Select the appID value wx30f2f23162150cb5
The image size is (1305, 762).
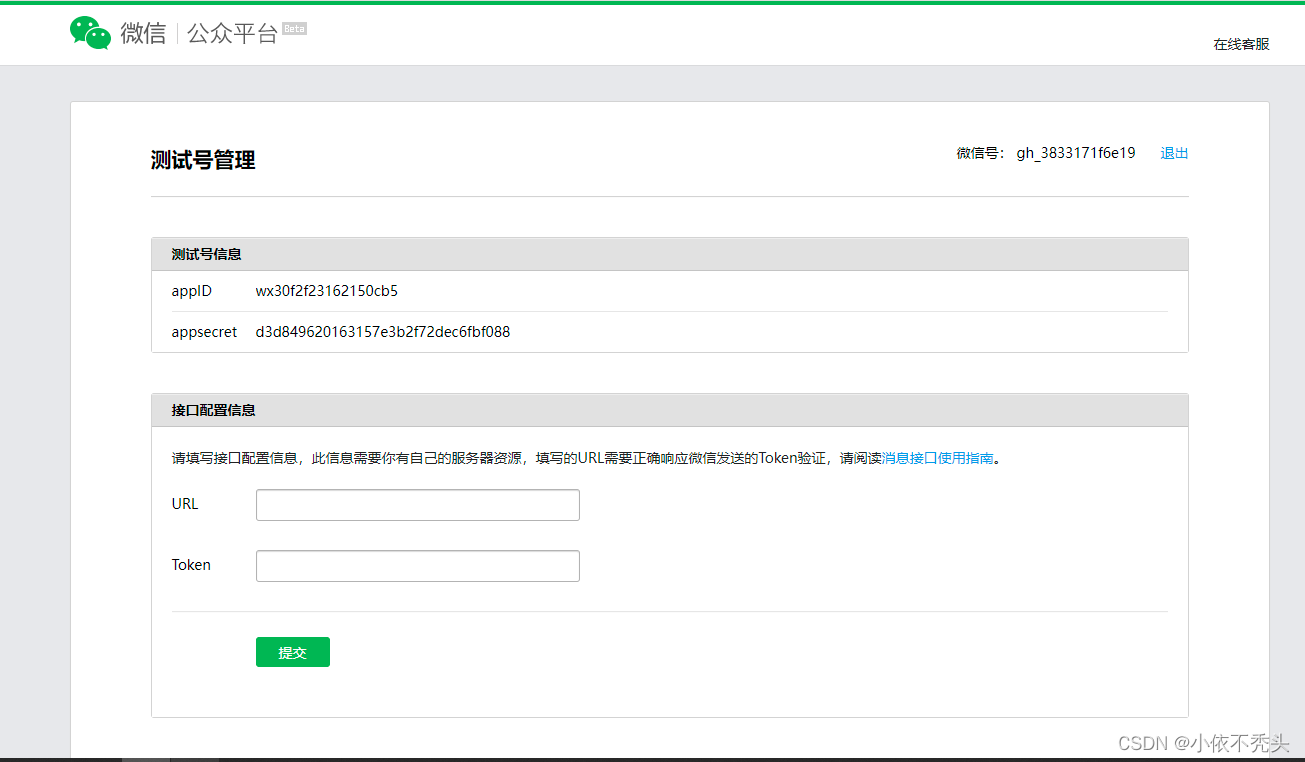coord(327,291)
